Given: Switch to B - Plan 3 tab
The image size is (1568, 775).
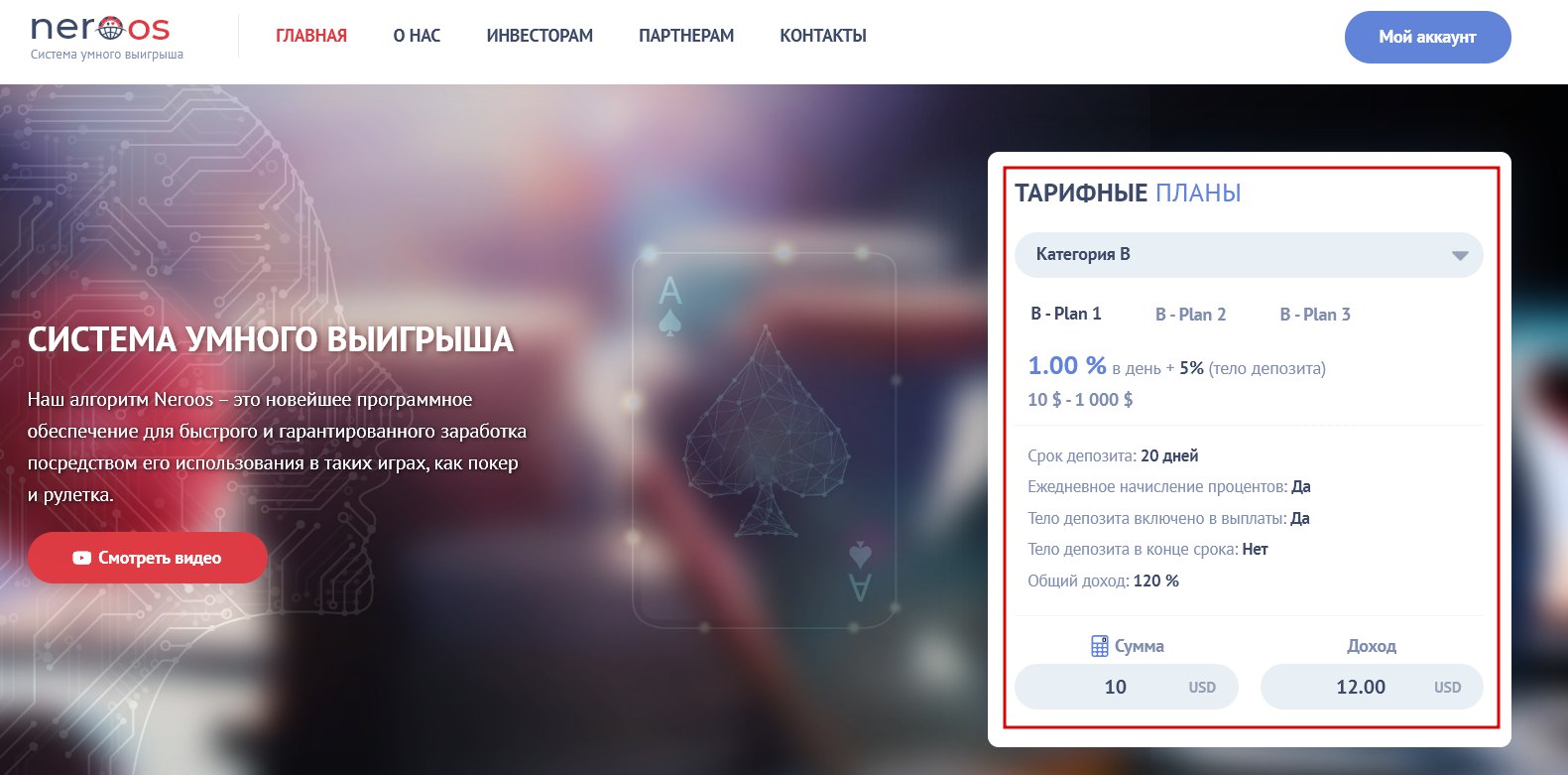Looking at the screenshot, I should (1315, 315).
